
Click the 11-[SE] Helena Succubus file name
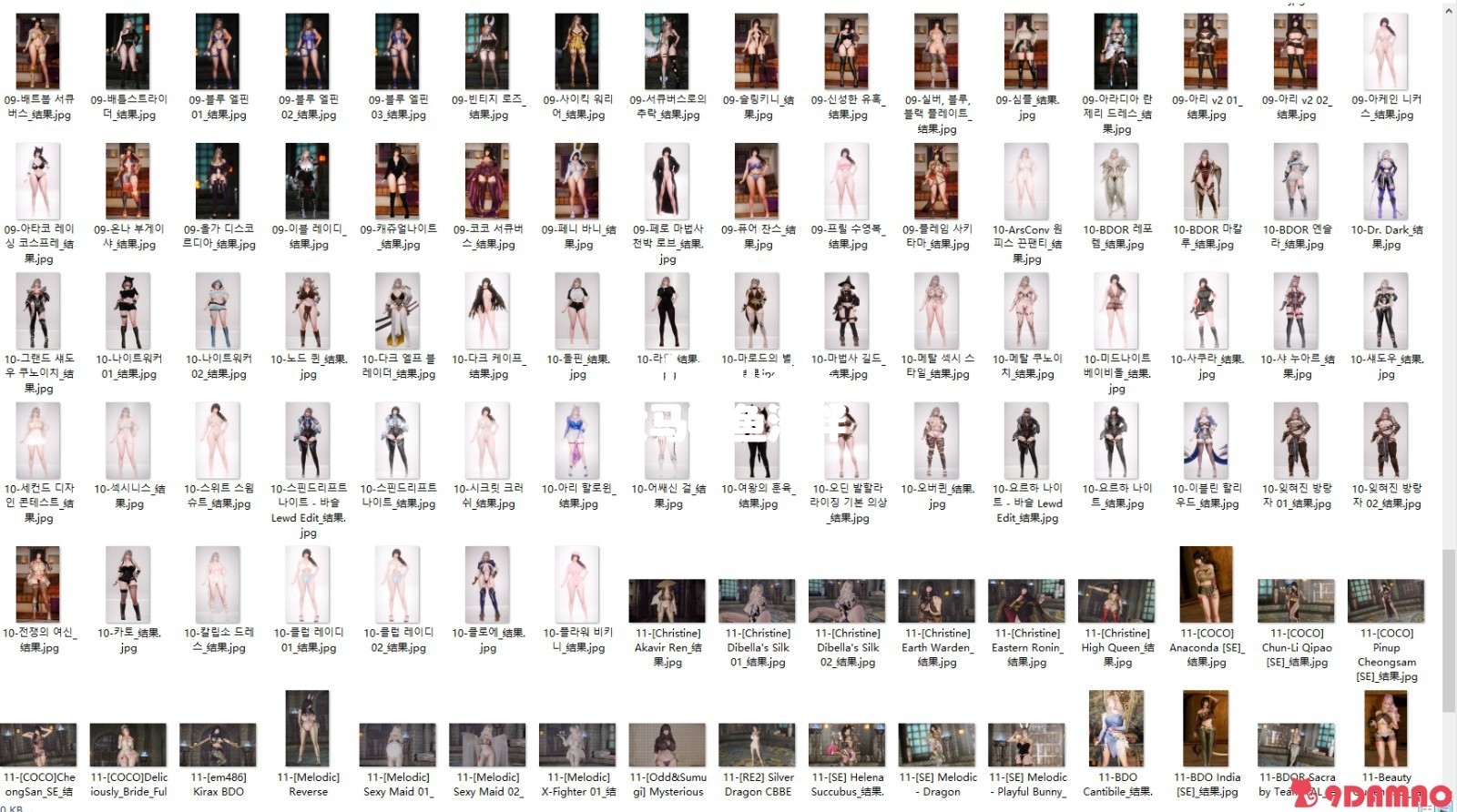pos(847,785)
